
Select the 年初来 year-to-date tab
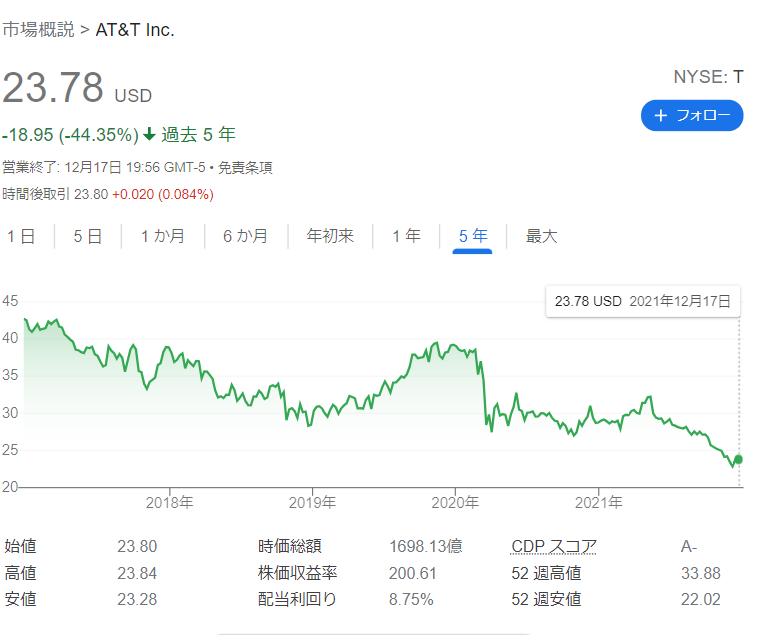click(x=330, y=236)
